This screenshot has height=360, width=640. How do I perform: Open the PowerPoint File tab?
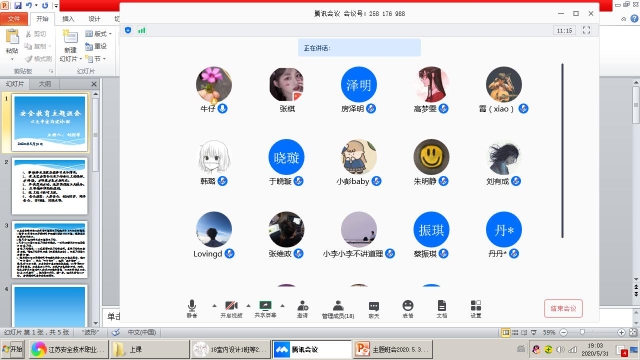[14, 19]
